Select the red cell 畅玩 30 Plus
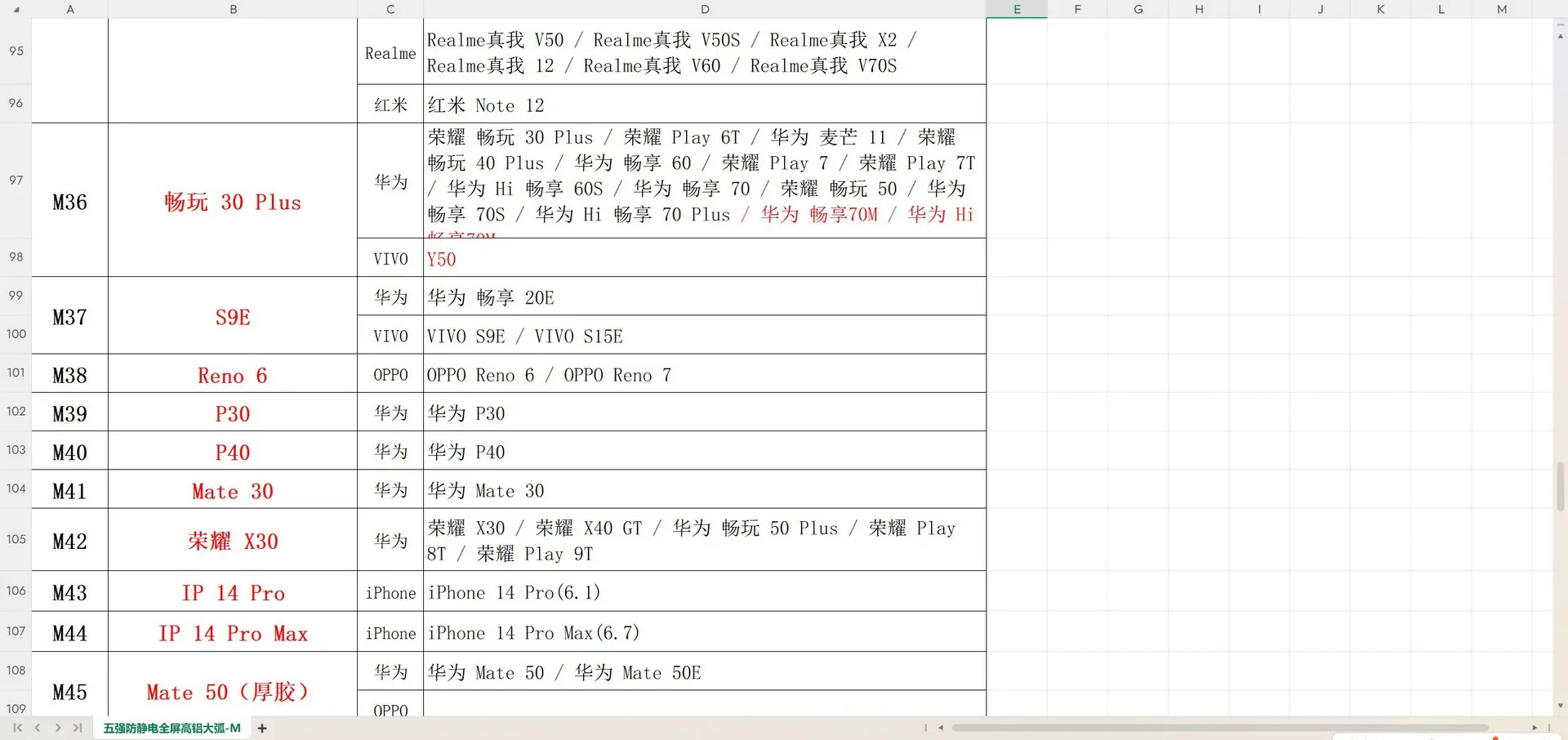 233,200
